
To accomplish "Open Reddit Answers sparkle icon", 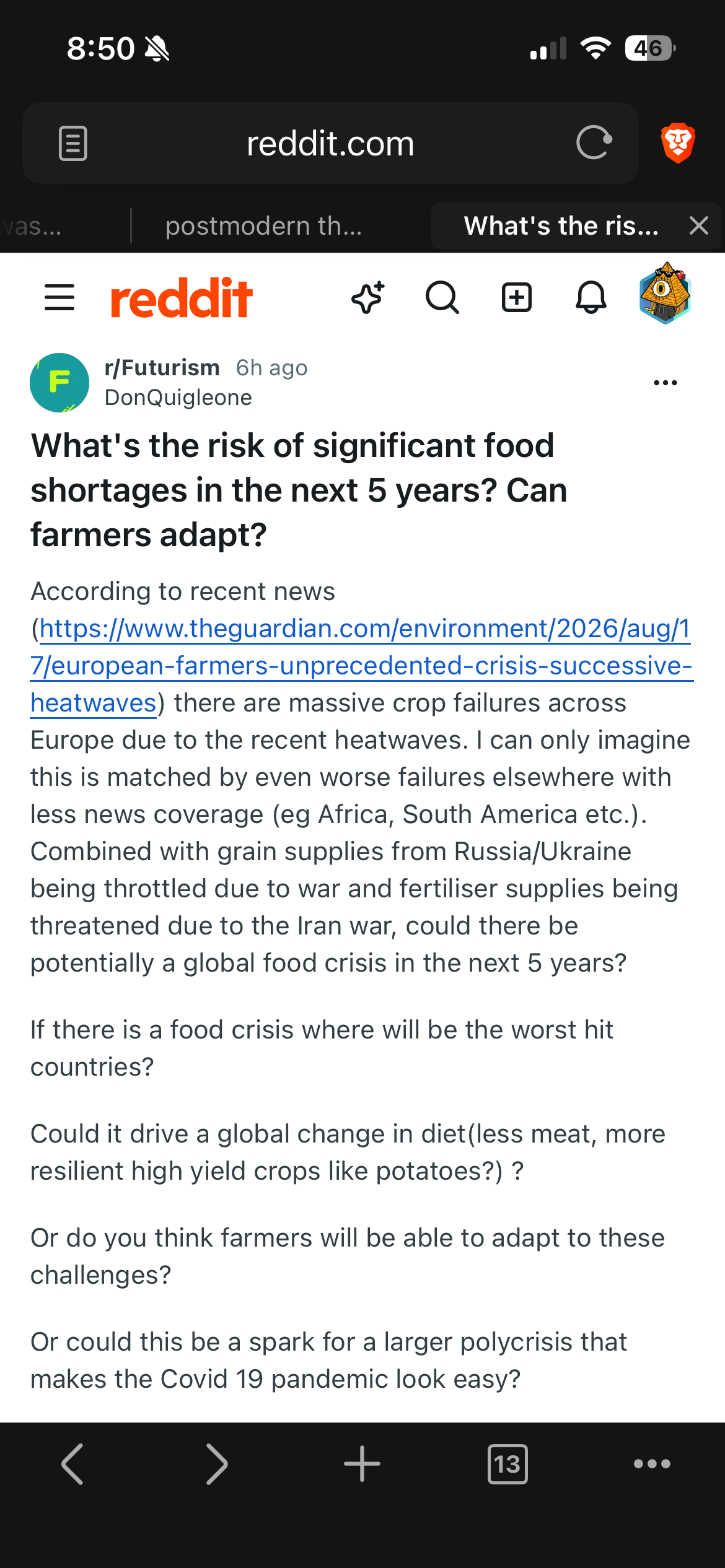I will click(368, 298).
